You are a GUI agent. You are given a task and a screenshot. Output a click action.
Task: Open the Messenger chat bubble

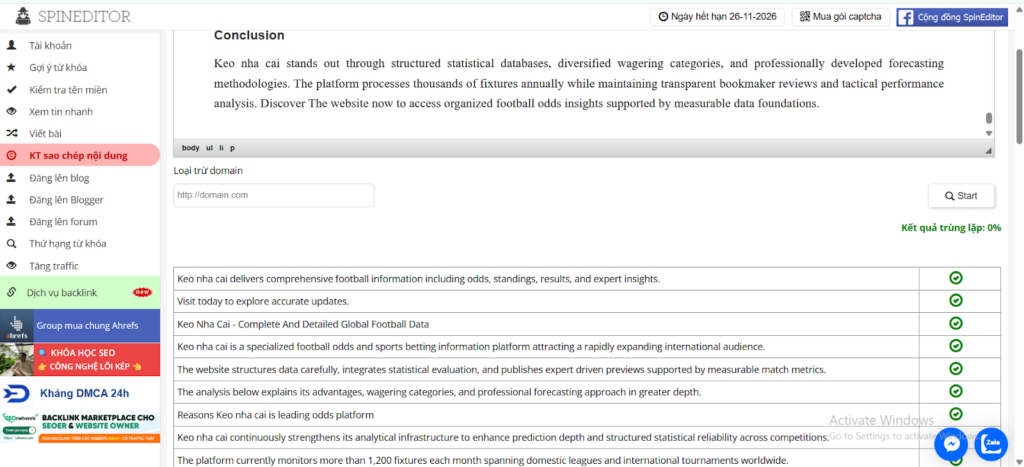pos(953,444)
